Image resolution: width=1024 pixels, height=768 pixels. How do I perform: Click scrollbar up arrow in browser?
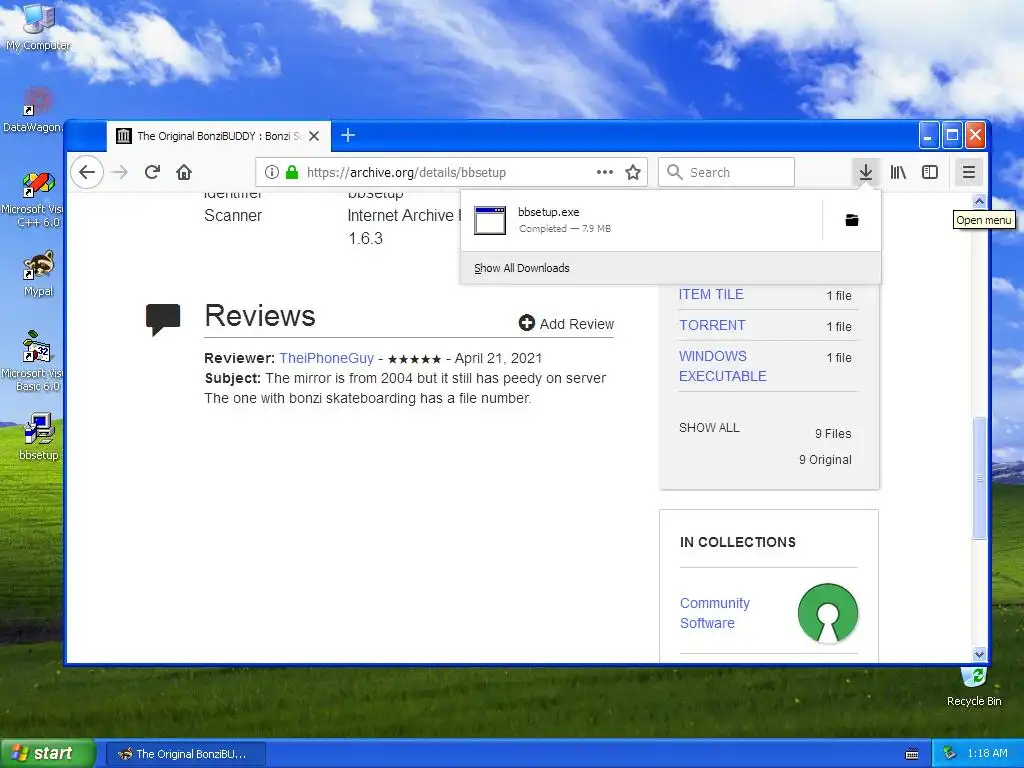pyautogui.click(x=978, y=200)
